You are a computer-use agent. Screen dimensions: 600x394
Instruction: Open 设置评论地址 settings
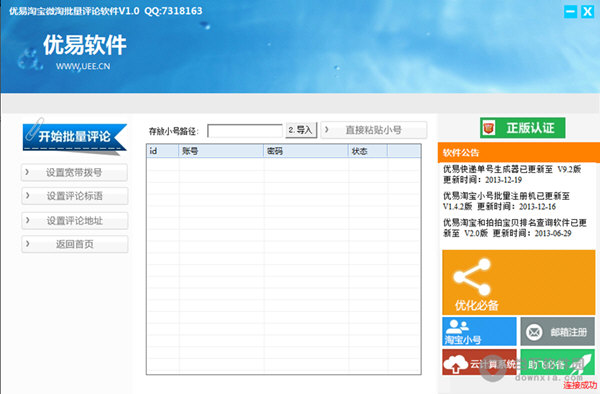tap(75, 221)
